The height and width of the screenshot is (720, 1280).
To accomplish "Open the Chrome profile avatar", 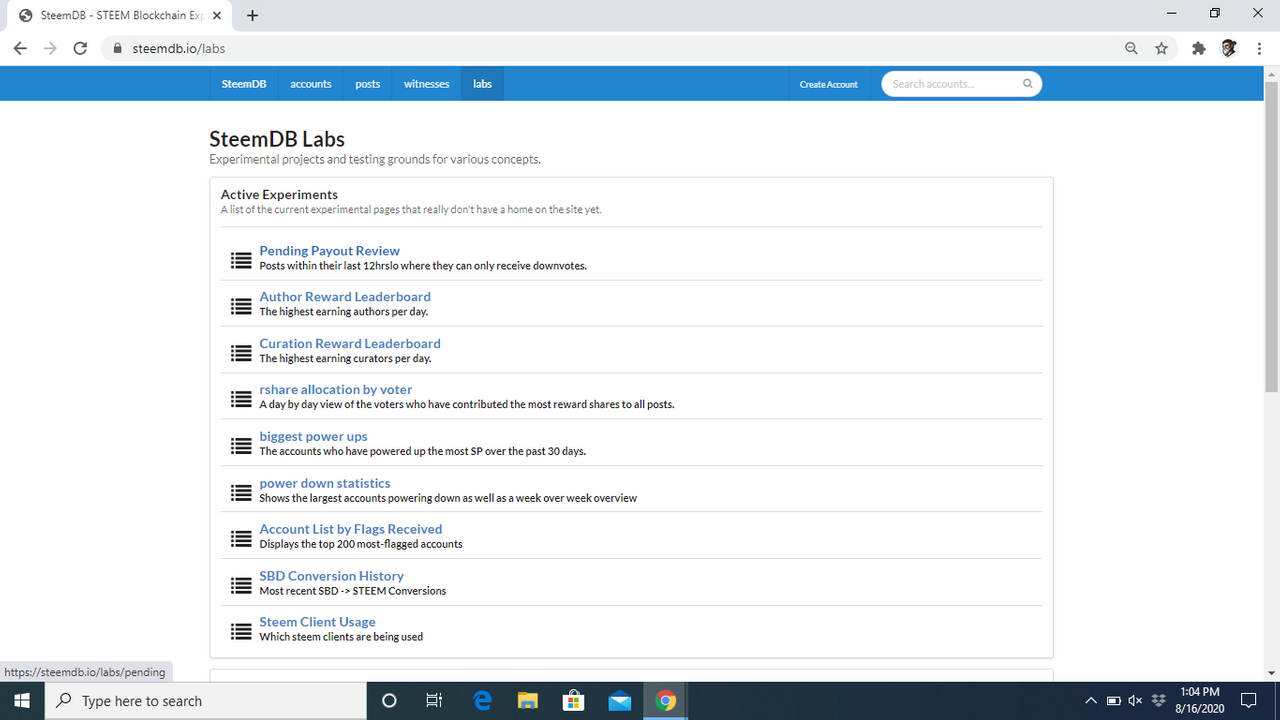I will [x=1229, y=48].
